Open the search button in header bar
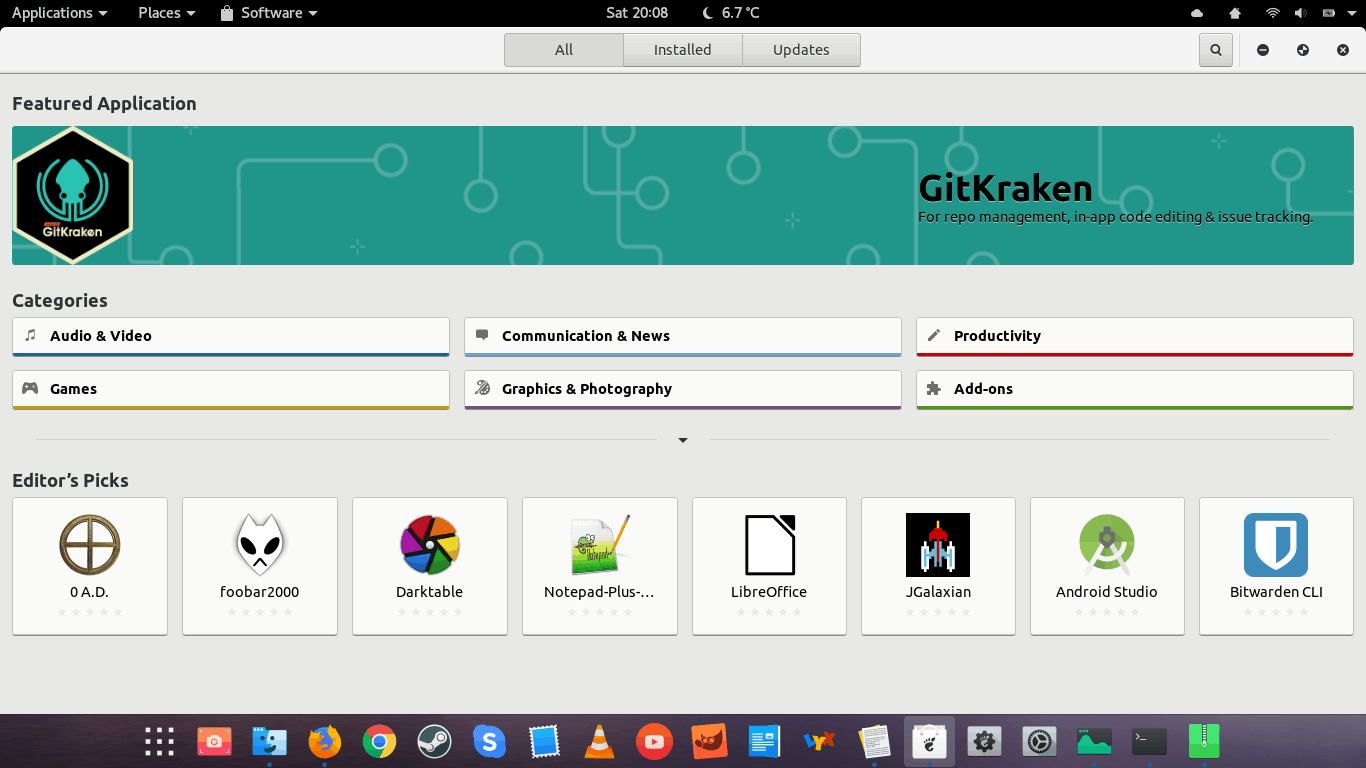This screenshot has height=768, width=1366. click(x=1215, y=50)
